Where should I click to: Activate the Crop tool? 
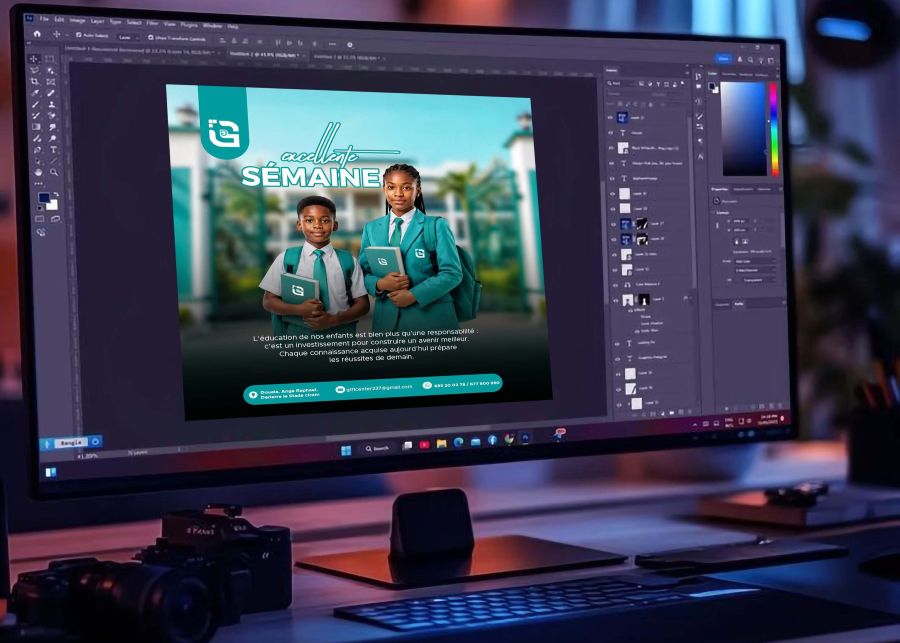pyautogui.click(x=35, y=82)
